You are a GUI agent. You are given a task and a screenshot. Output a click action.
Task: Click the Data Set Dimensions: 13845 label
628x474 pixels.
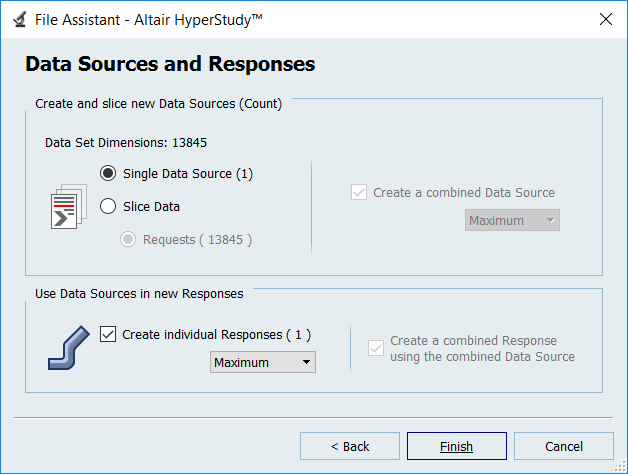click(126, 142)
